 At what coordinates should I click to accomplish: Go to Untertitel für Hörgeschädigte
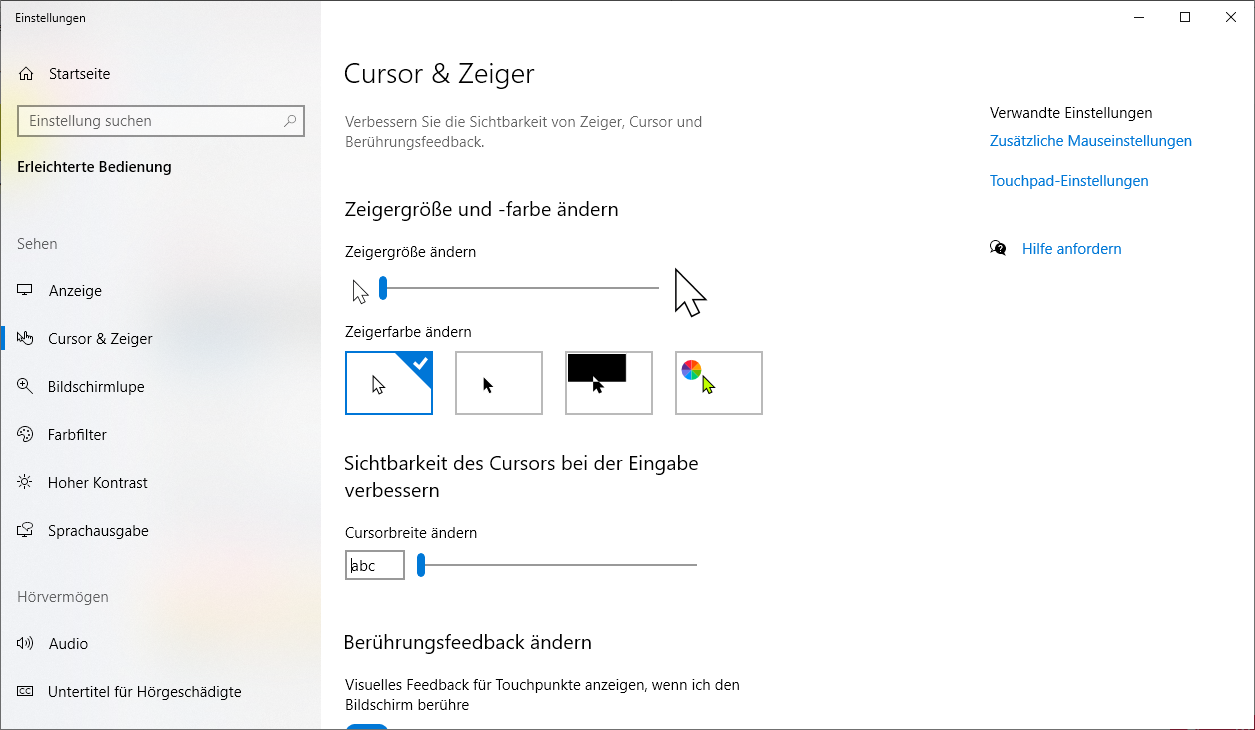point(144,692)
